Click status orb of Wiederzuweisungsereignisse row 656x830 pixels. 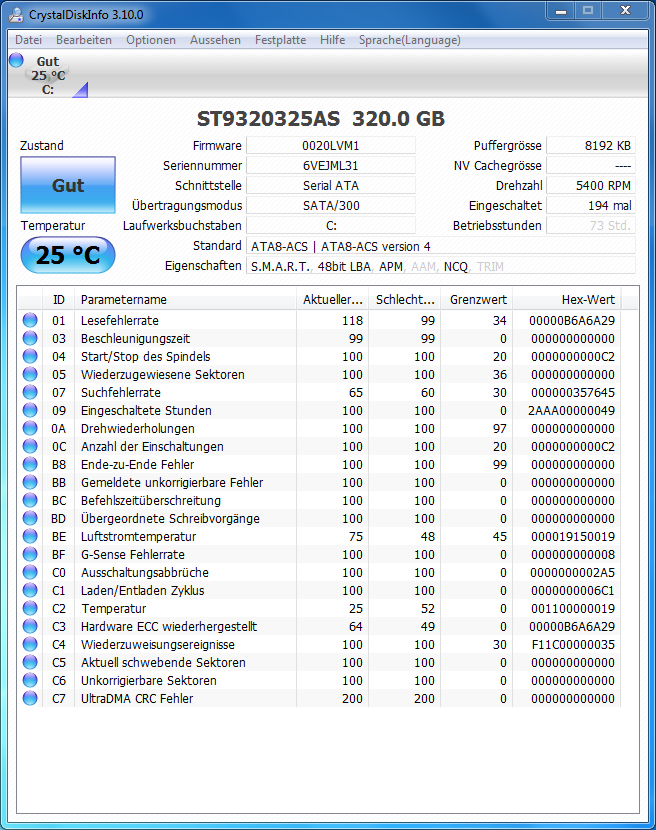[x=30, y=644]
